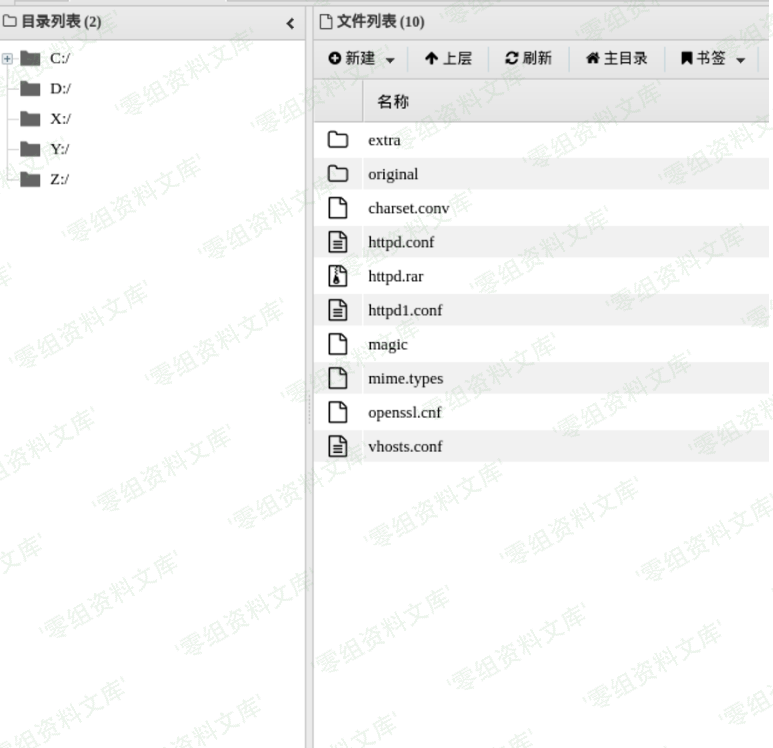The height and width of the screenshot is (748, 773).
Task: Select the mime.types file row
Action: click(405, 378)
